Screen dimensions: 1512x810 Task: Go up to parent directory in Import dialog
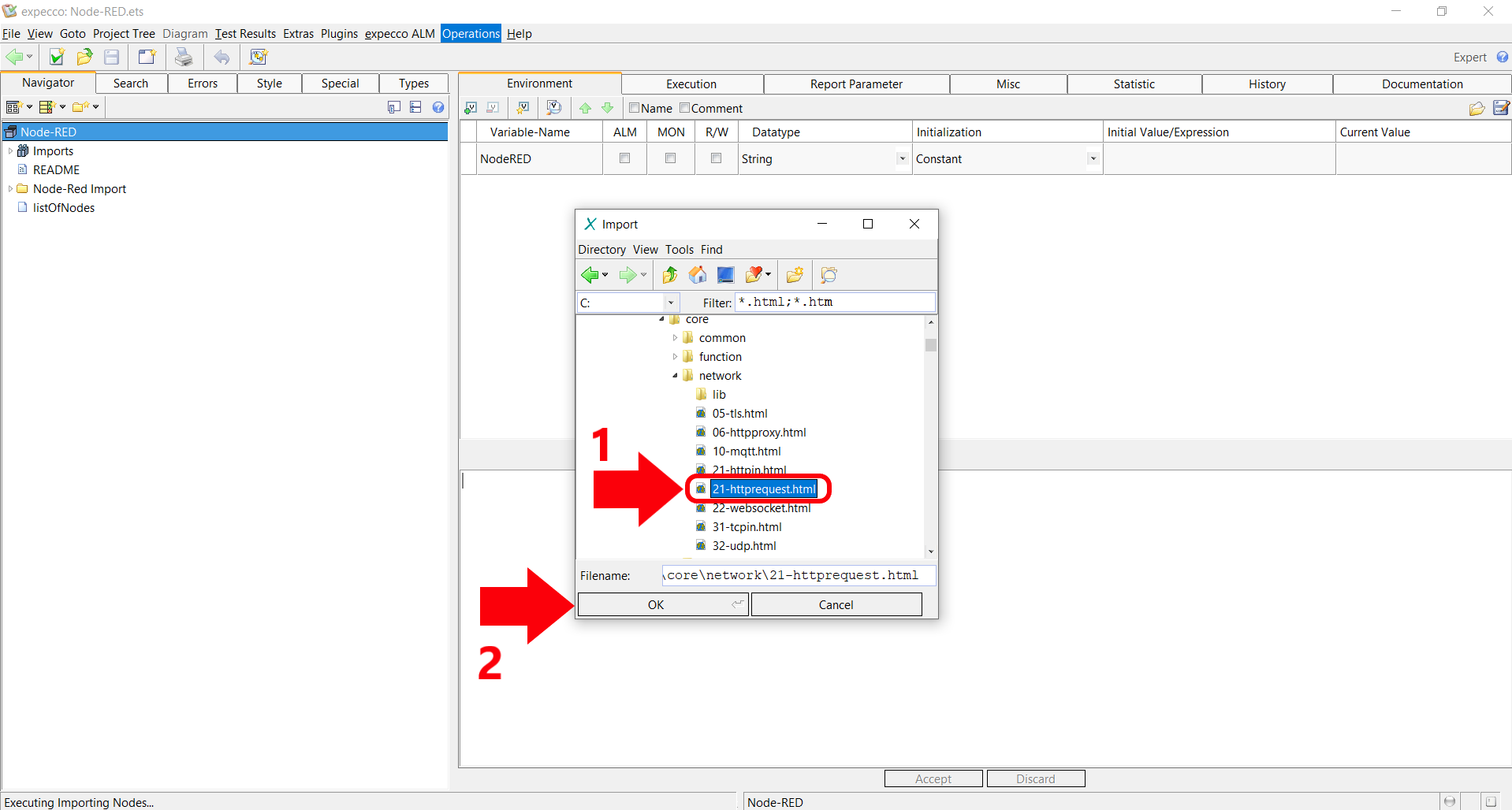[x=669, y=275]
